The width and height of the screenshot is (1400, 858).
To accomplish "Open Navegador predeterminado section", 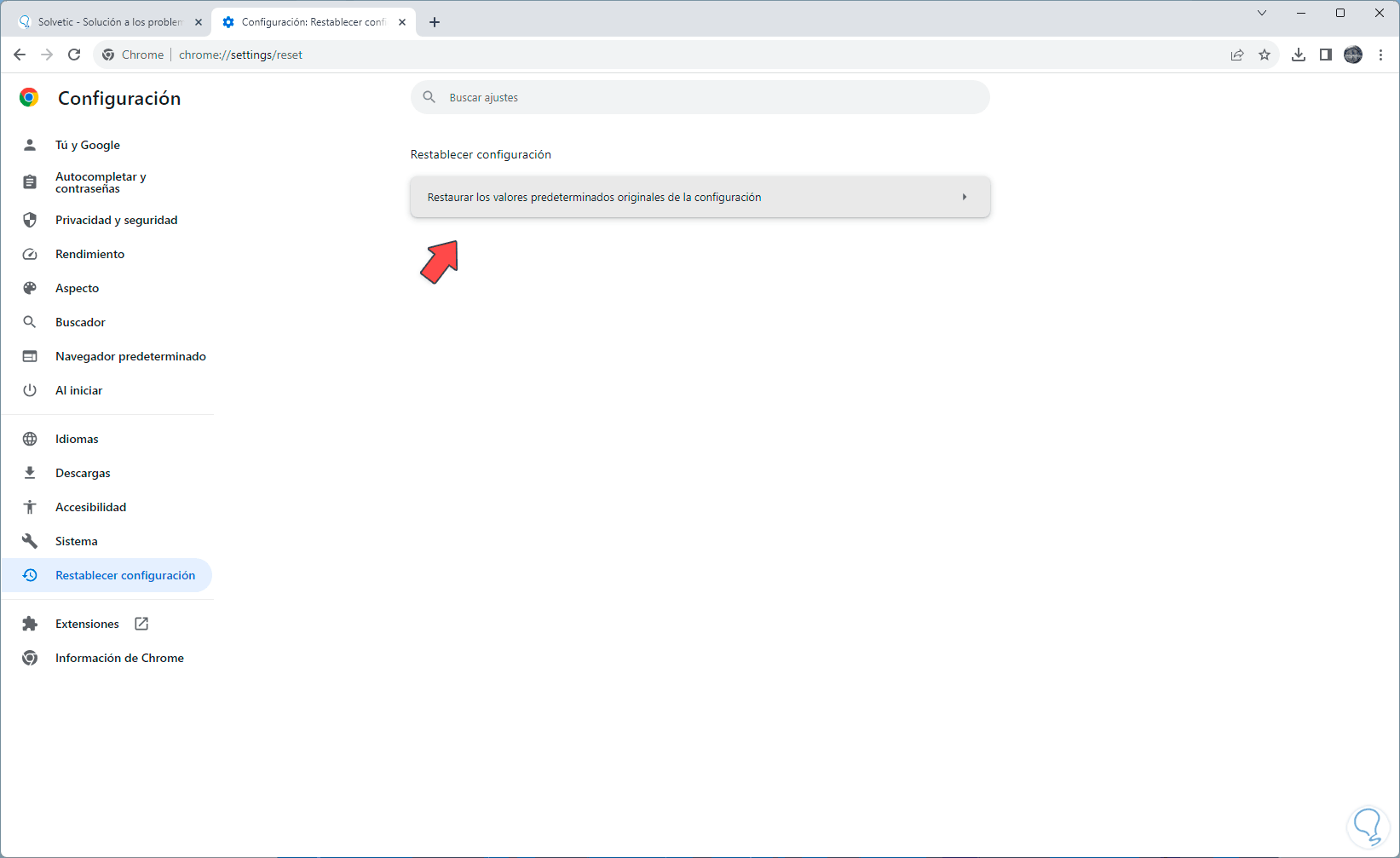I will 107,356.
